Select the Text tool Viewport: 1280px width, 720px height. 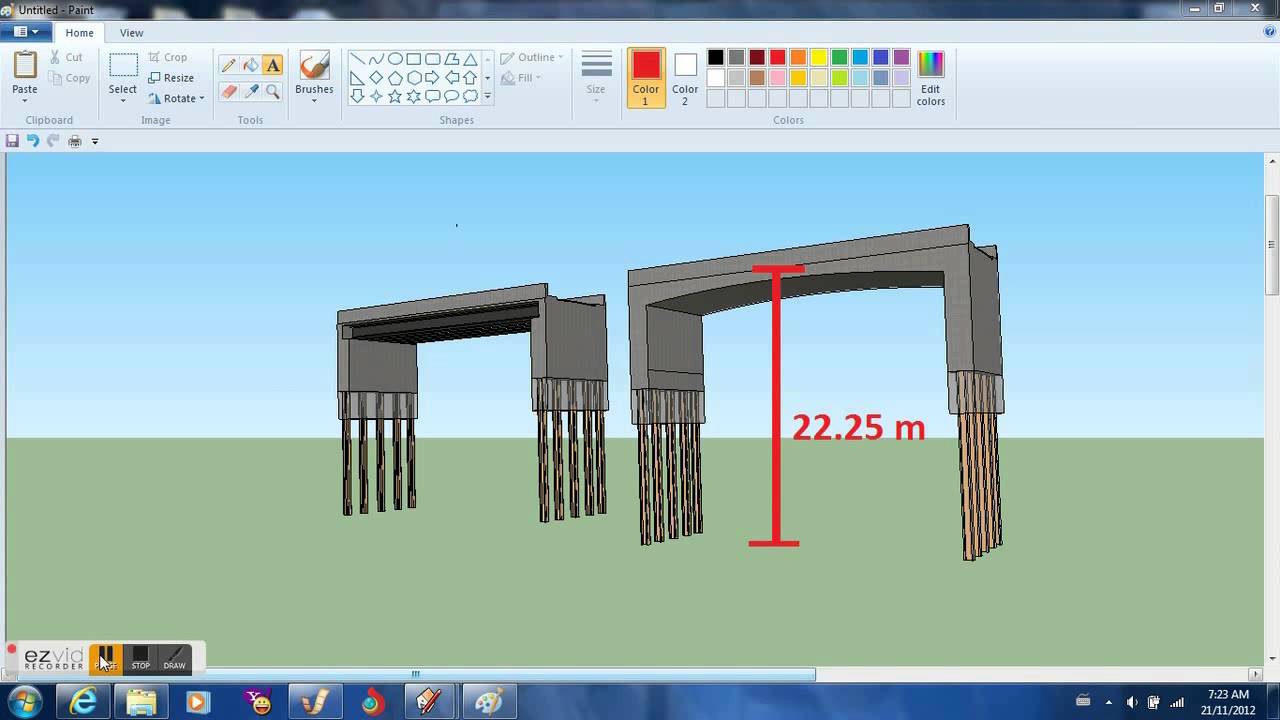(x=273, y=65)
